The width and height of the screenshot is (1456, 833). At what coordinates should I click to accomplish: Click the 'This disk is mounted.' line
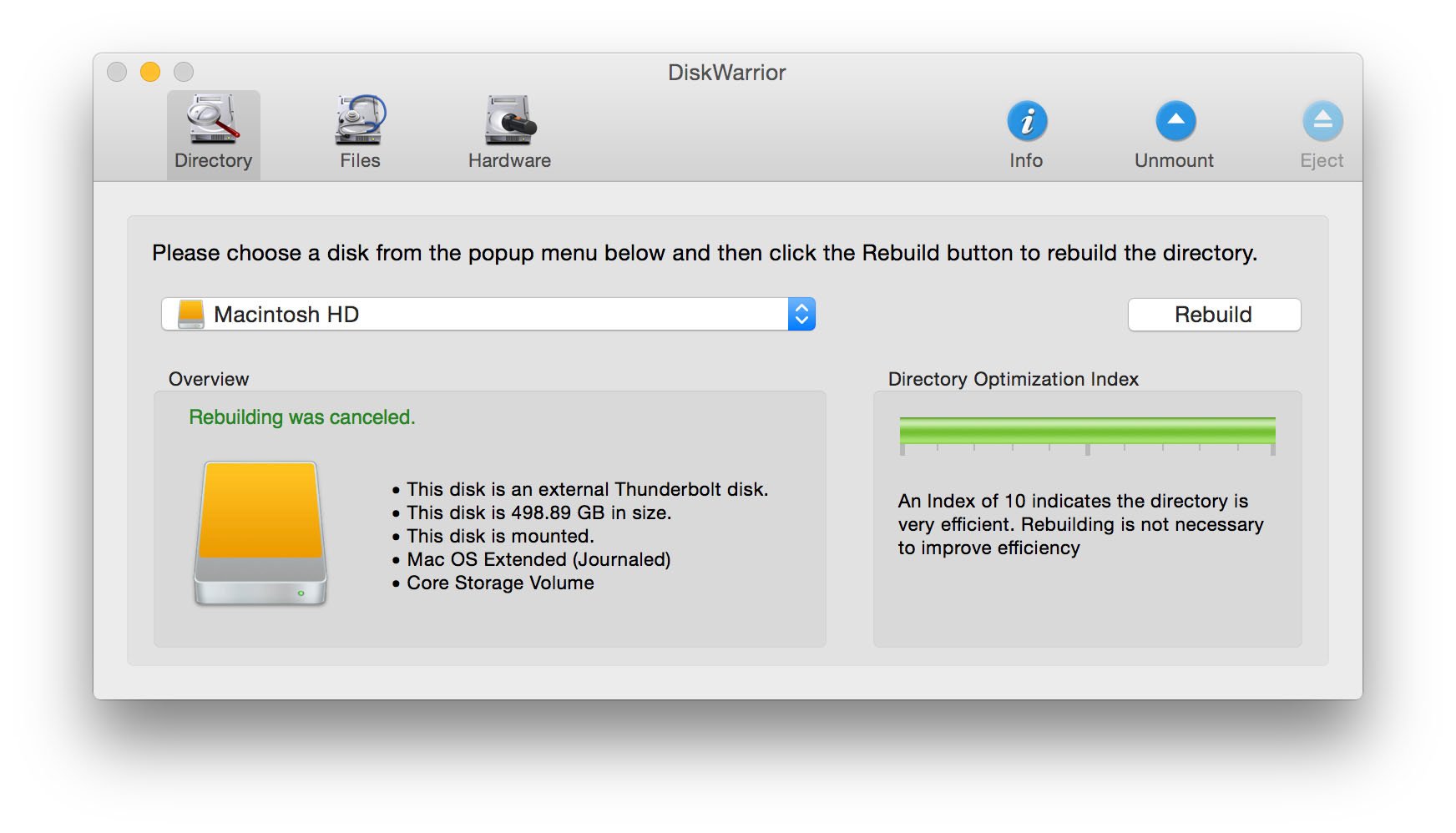500,536
